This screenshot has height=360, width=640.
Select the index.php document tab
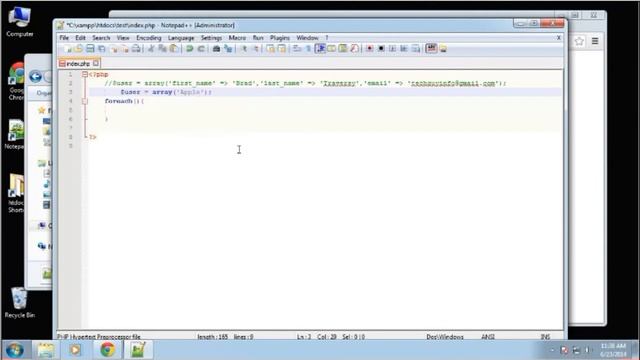[x=78, y=64]
